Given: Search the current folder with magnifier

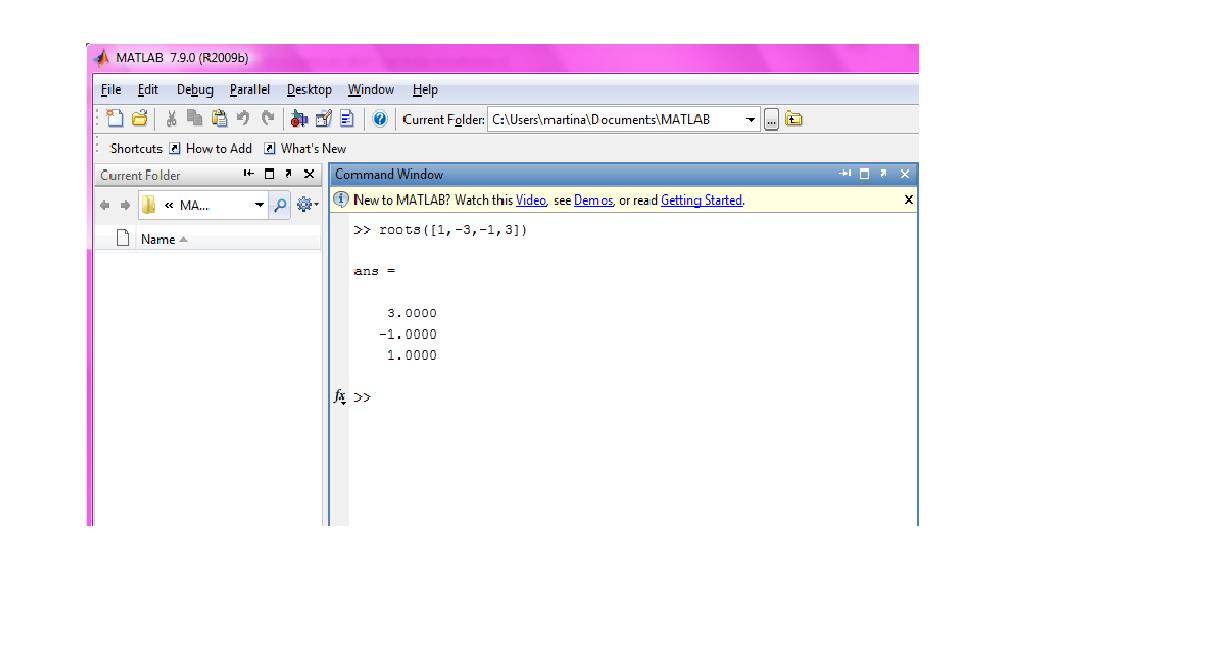Looking at the screenshot, I should [280, 205].
